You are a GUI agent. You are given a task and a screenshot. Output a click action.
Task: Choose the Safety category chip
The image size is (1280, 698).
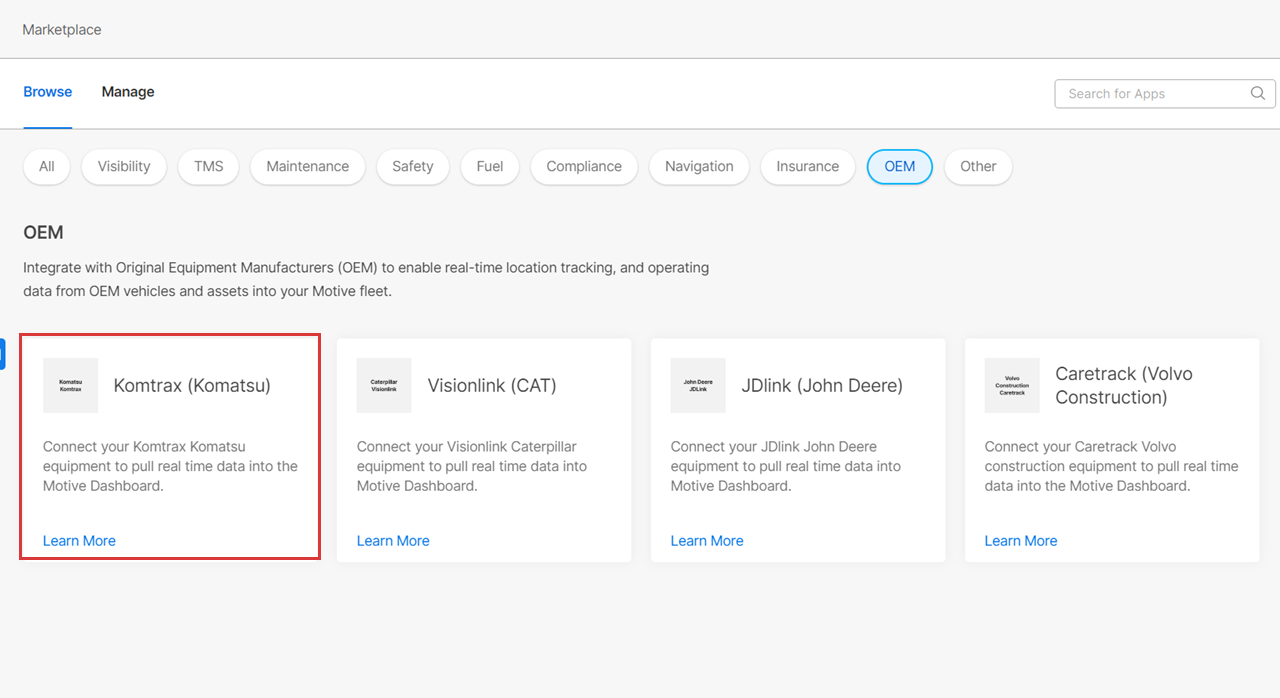pyautogui.click(x=413, y=167)
